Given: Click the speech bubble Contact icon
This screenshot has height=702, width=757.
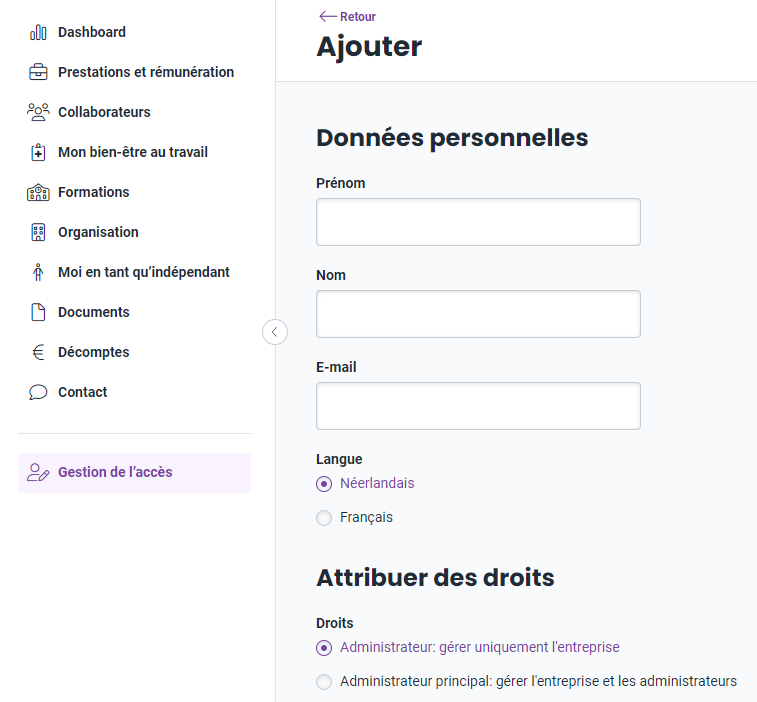Looking at the screenshot, I should point(38,393).
